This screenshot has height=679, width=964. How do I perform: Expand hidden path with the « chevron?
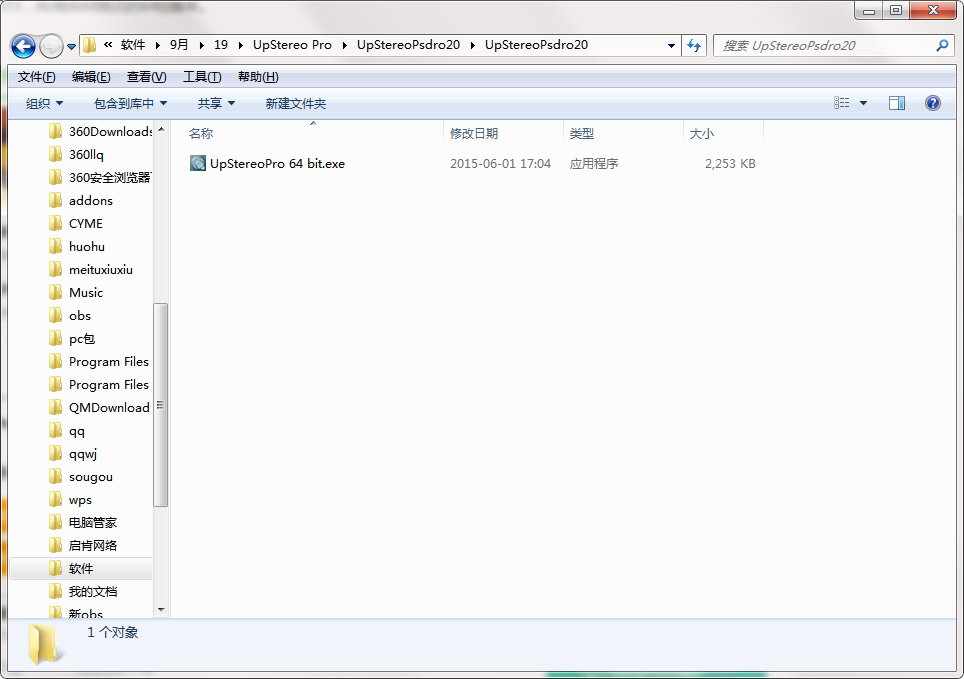pyautogui.click(x=108, y=44)
